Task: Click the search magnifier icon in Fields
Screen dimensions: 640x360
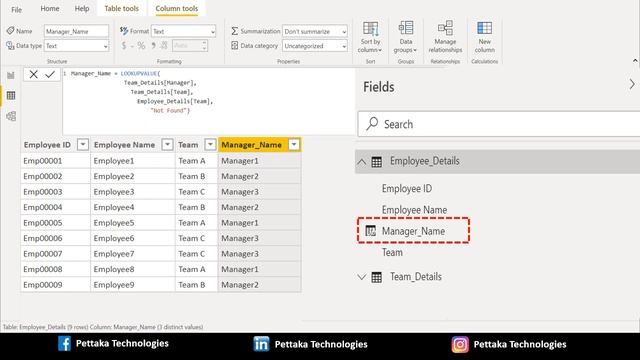Action: pos(372,124)
